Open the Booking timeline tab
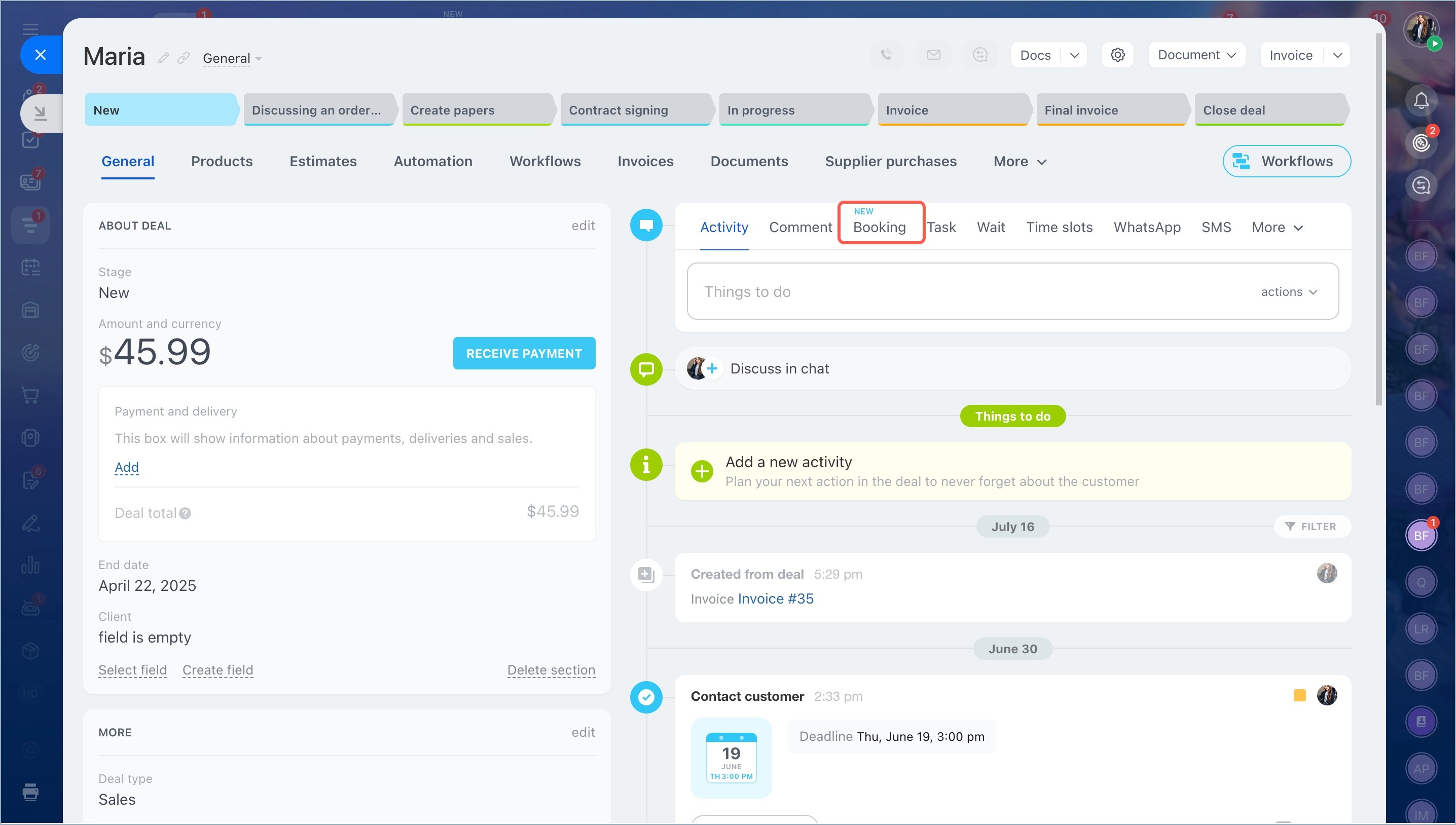This screenshot has height=825, width=1456. pos(880,227)
